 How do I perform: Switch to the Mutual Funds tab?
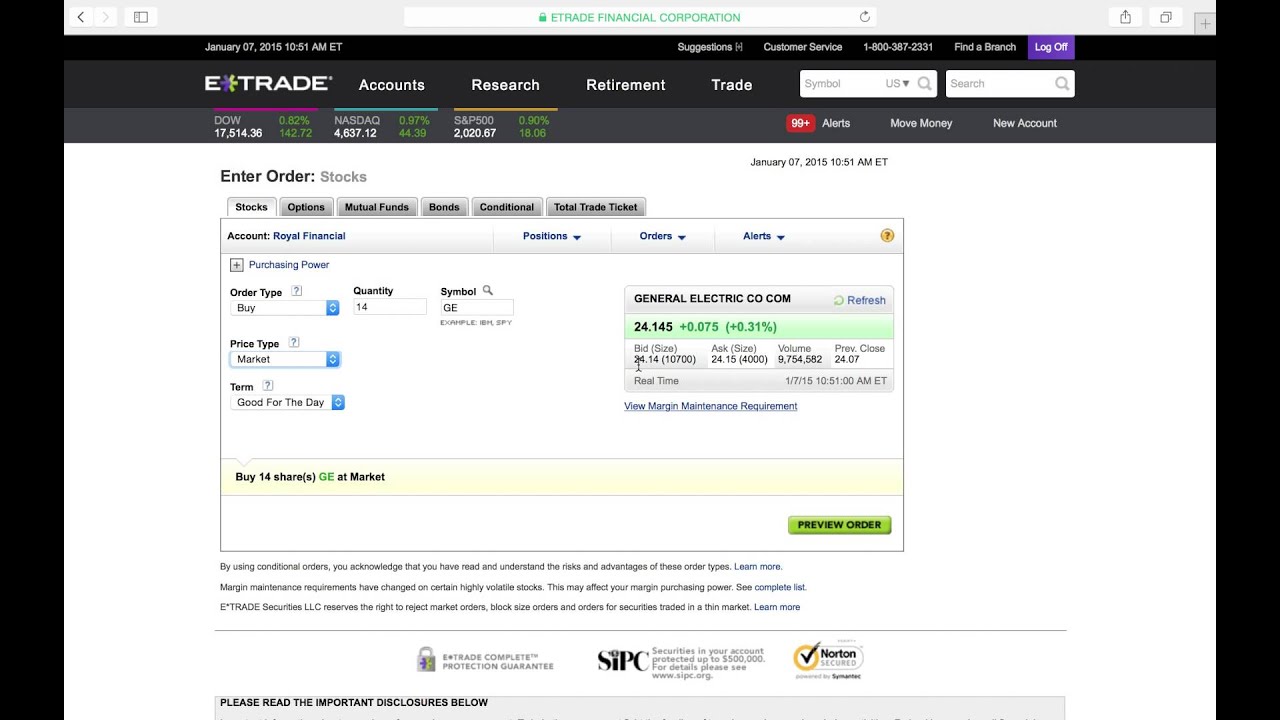point(377,207)
